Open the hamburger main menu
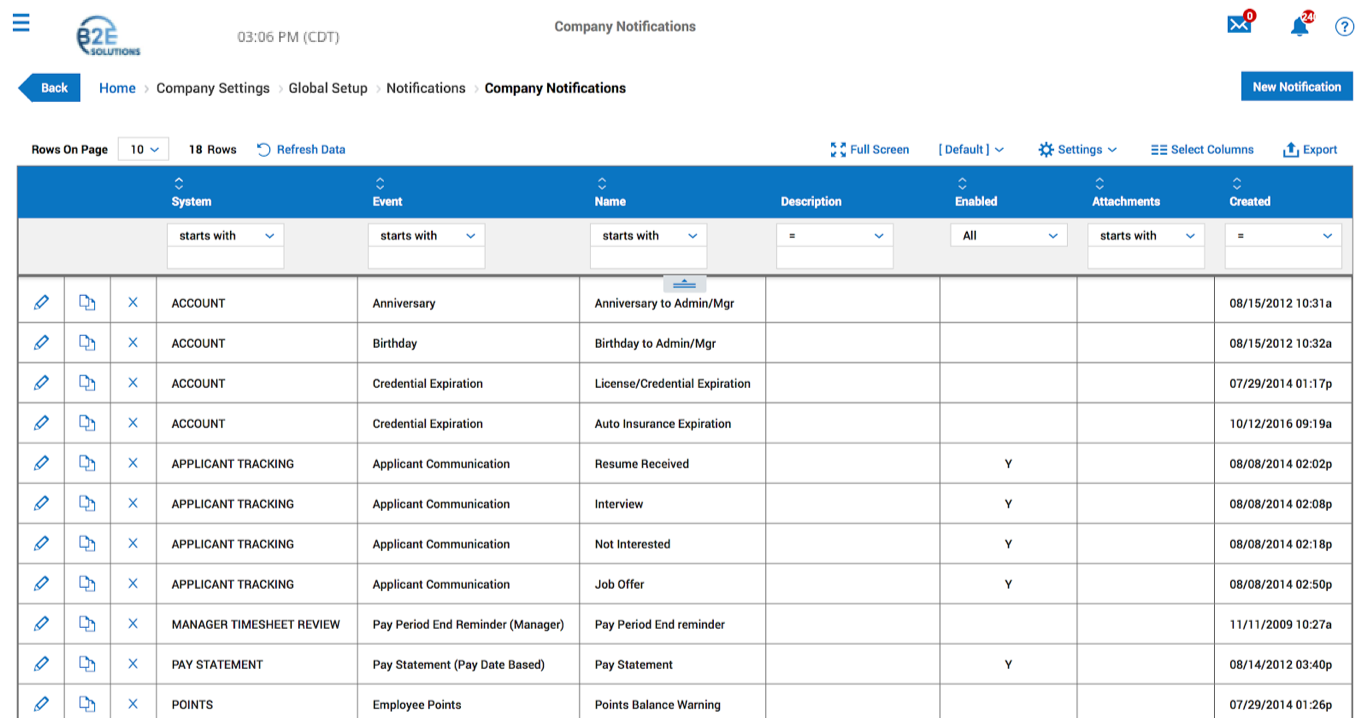The width and height of the screenshot is (1366, 718). point(21,22)
